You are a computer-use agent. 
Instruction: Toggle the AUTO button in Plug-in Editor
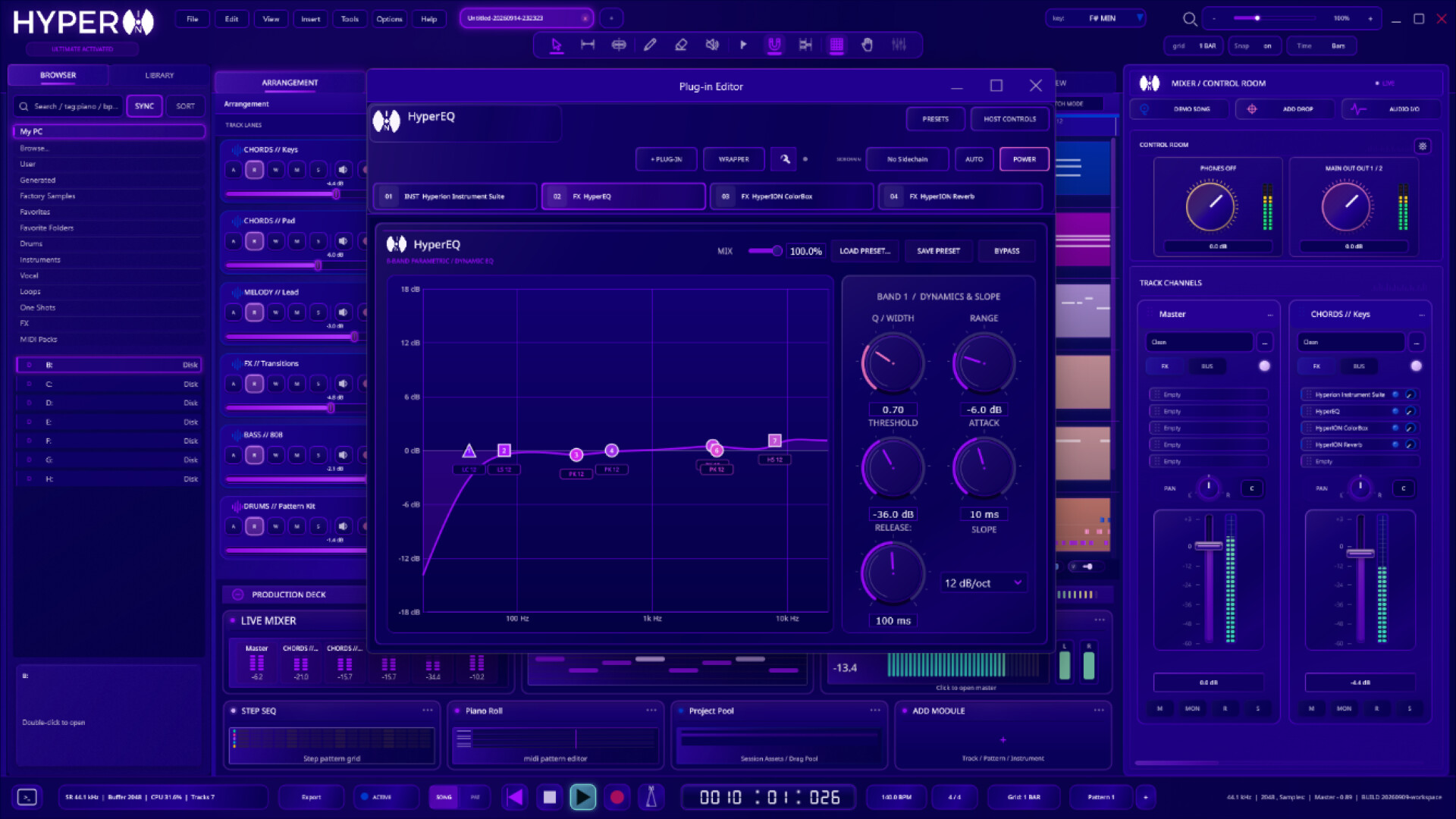(974, 159)
